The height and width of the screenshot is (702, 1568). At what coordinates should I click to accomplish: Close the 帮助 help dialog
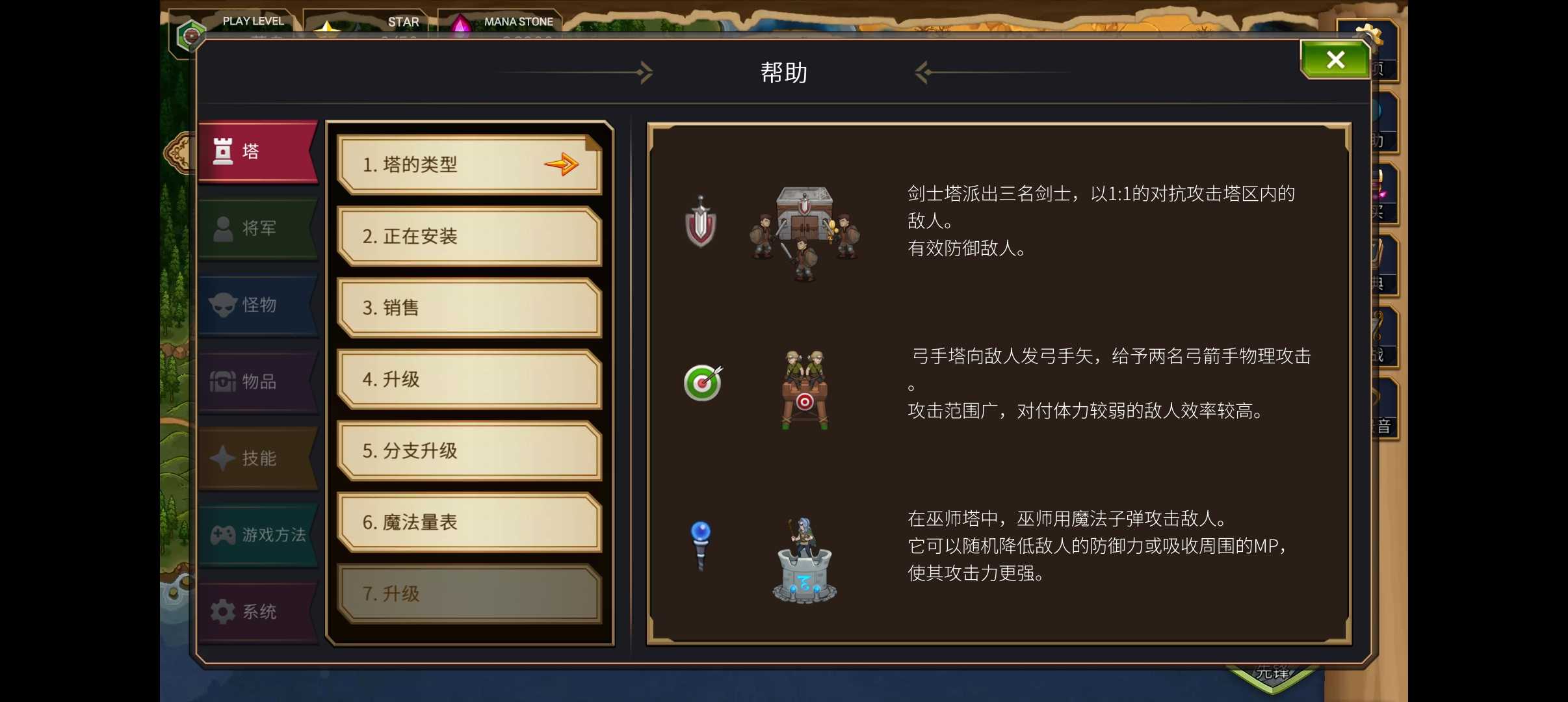1335,60
